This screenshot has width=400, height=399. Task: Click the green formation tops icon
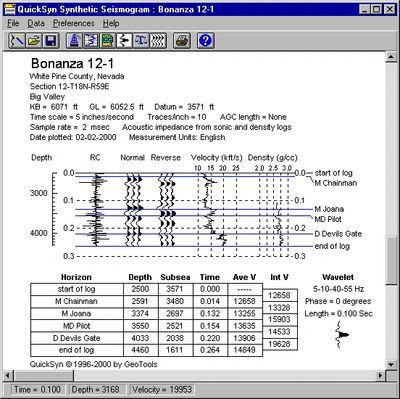click(x=108, y=41)
